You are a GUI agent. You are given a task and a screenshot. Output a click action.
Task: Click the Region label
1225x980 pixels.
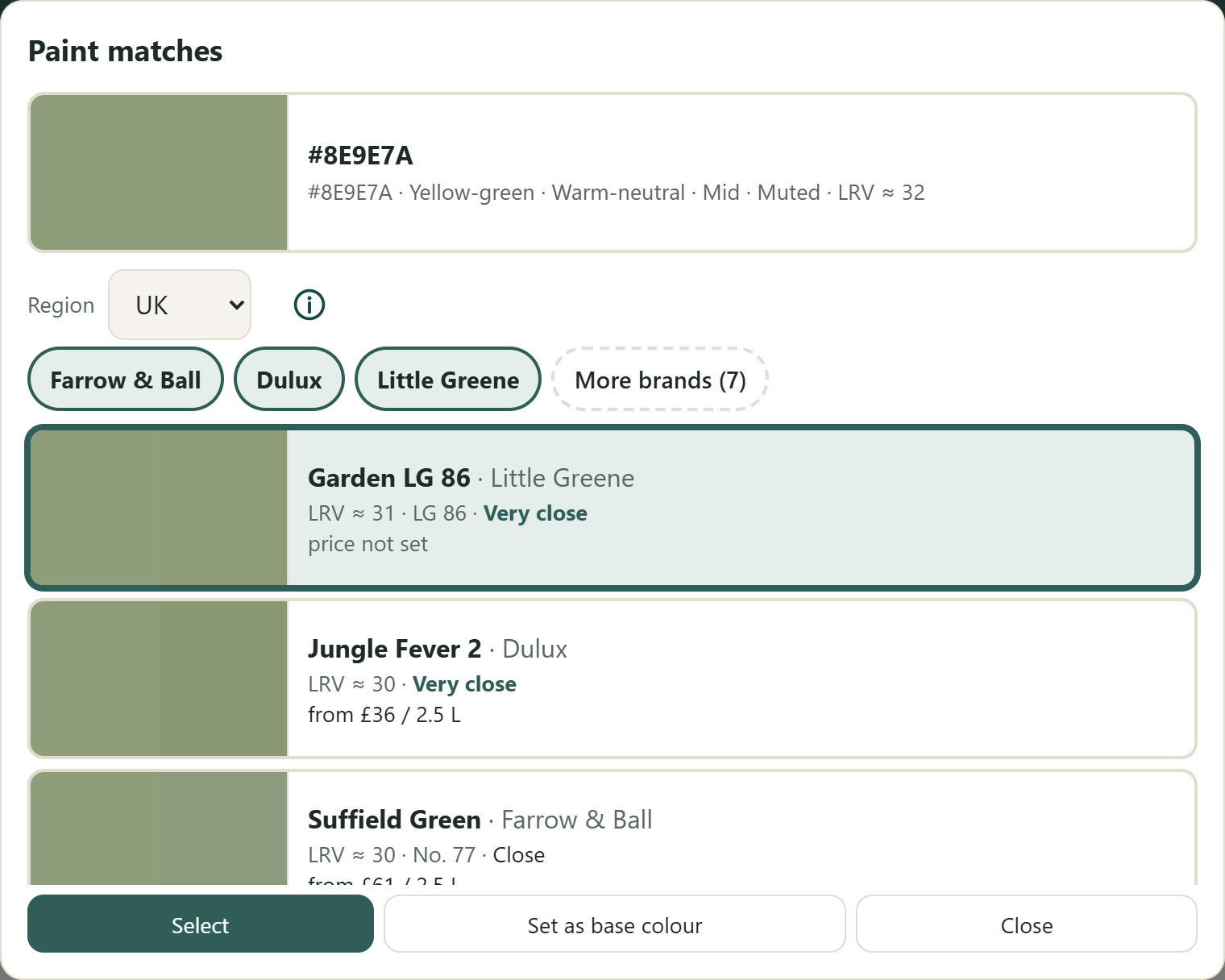pos(61,305)
